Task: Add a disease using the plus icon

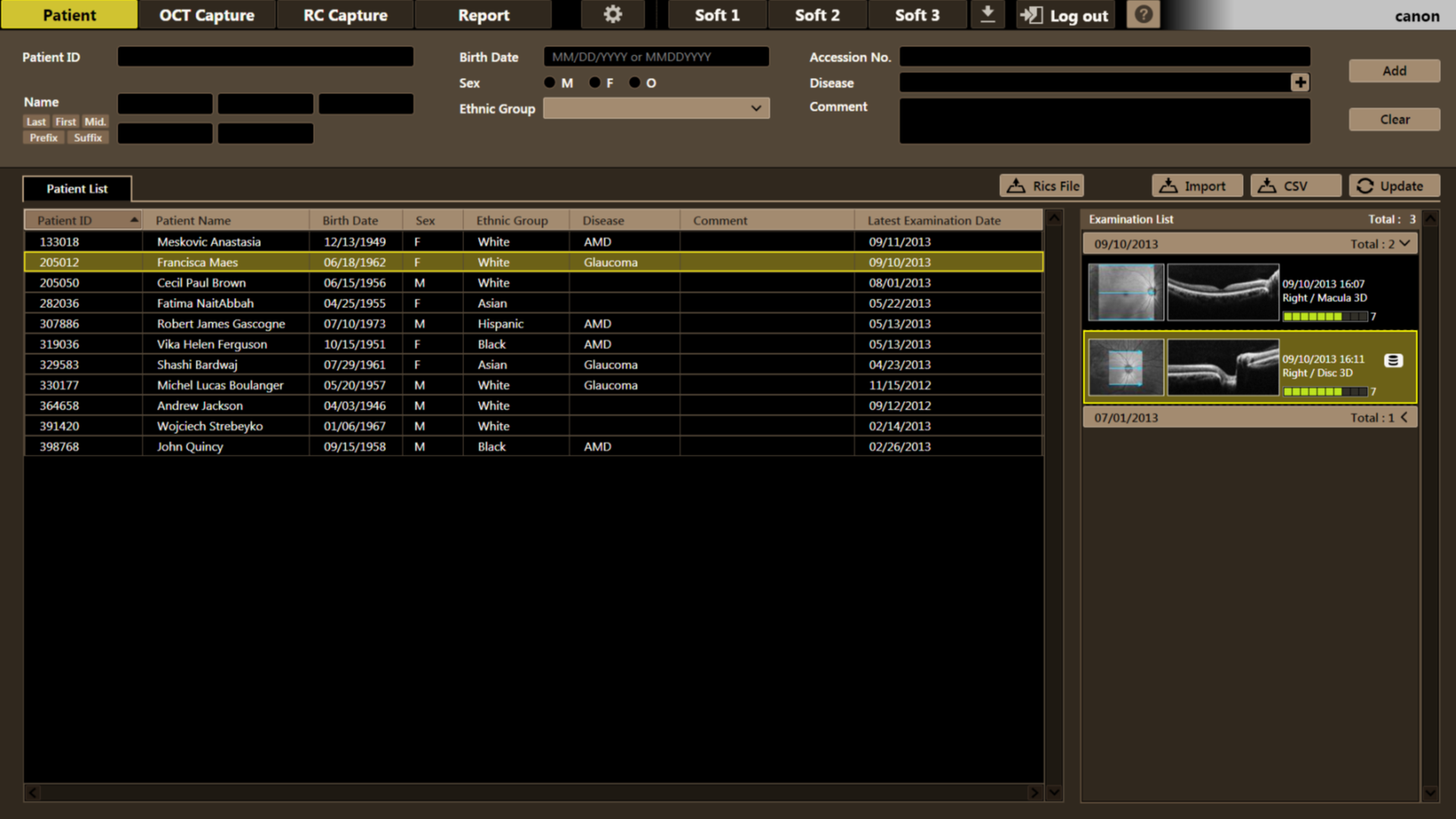Action: click(1300, 82)
